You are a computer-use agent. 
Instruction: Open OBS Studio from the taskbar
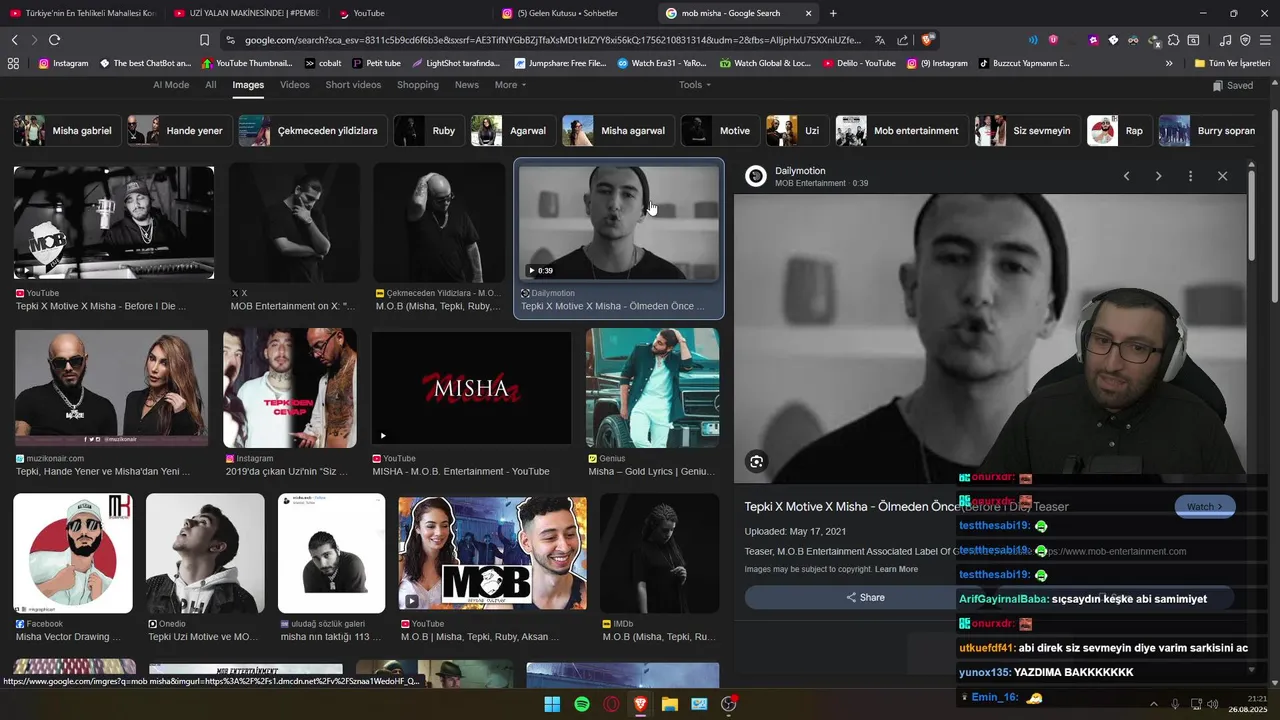[x=728, y=704]
